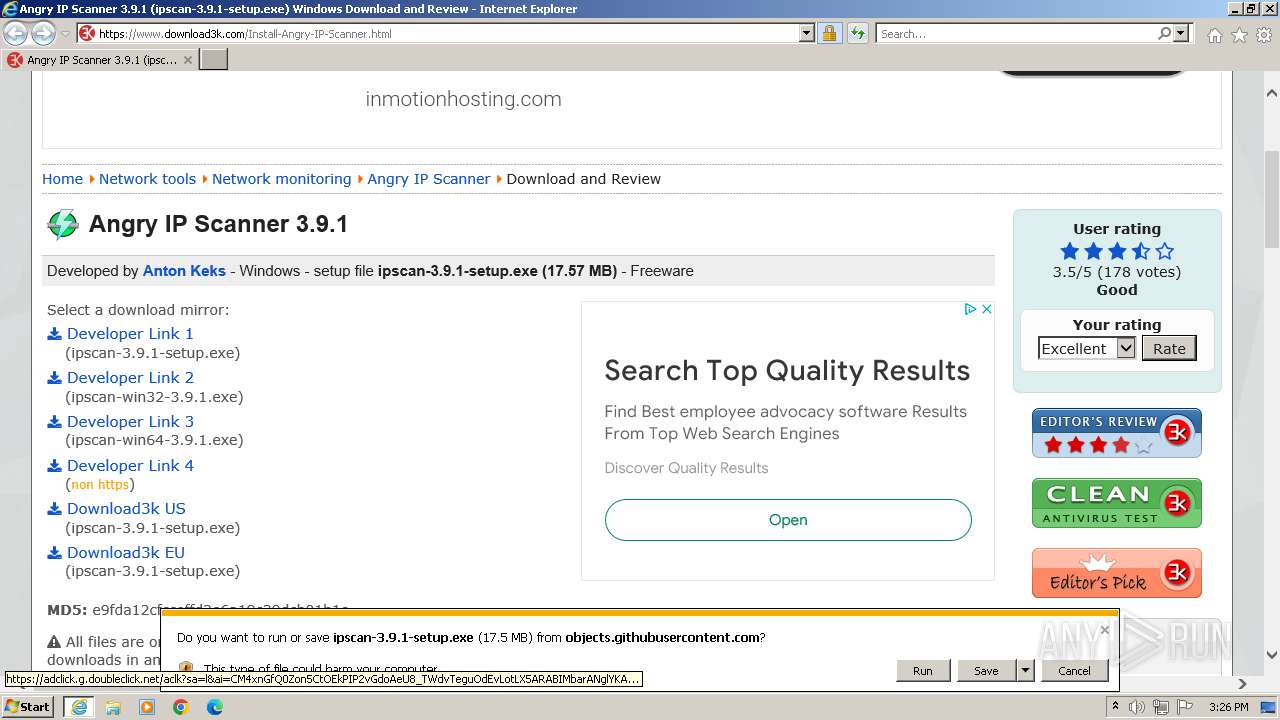Viewport: 1280px width, 720px height.
Task: Click Download3k EU mirror link
Action: [x=126, y=553]
